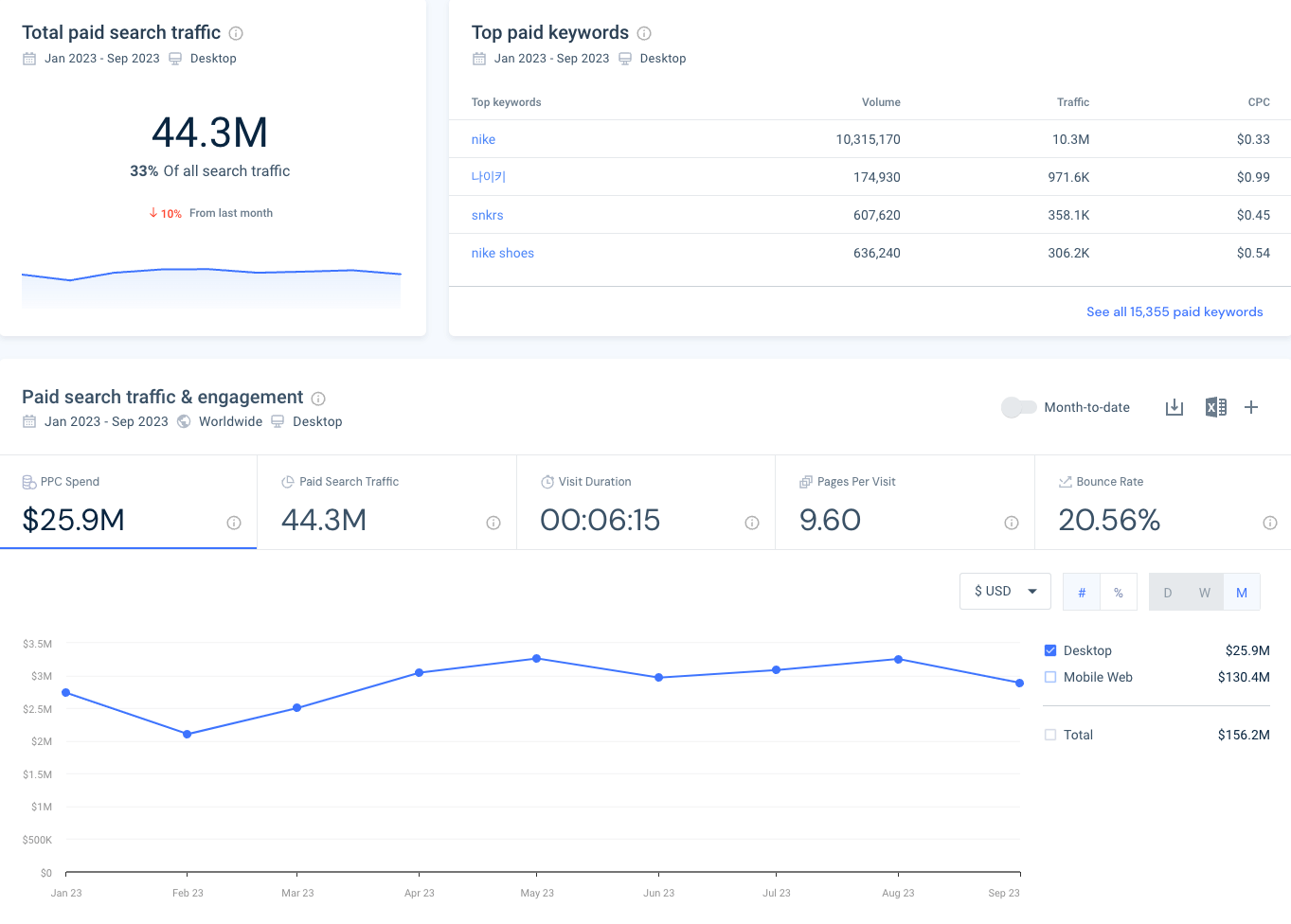Click the Visit Duration clock icon
This screenshot has width=1291, height=924.
click(x=547, y=482)
